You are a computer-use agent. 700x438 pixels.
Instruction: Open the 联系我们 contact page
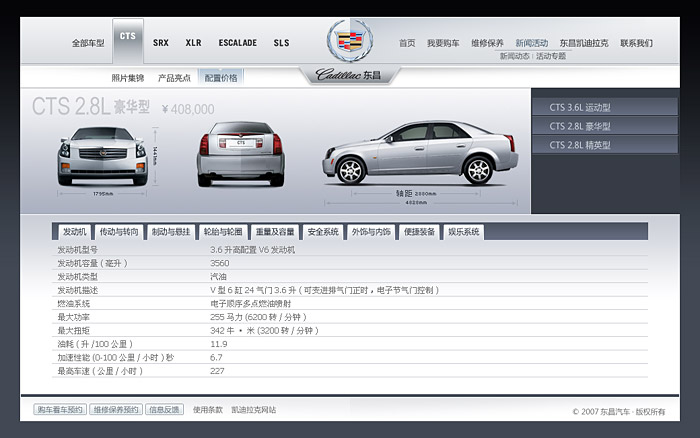pyautogui.click(x=636, y=43)
